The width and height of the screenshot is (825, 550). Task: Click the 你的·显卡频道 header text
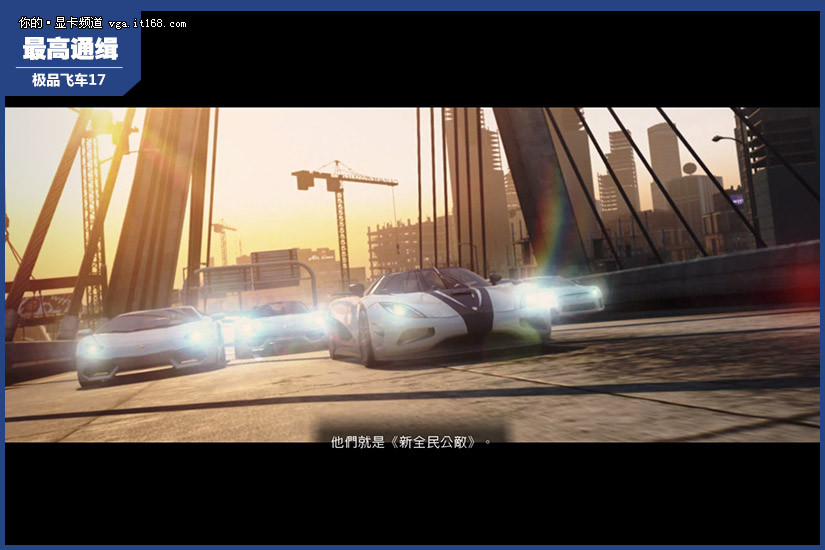61,23
